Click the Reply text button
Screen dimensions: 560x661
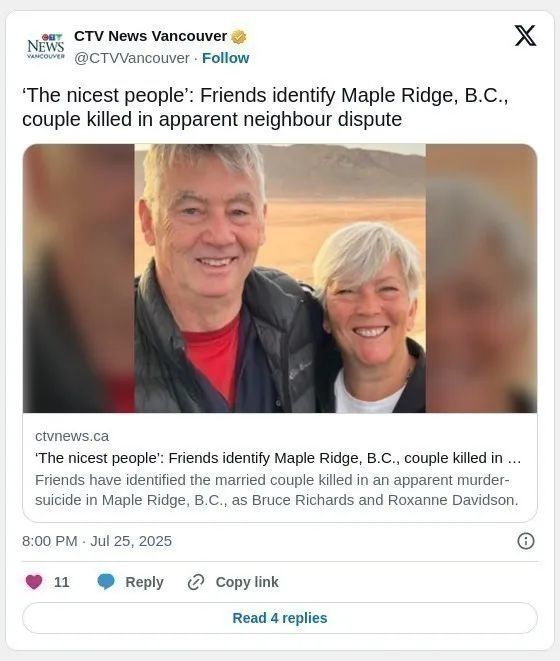[x=144, y=582]
